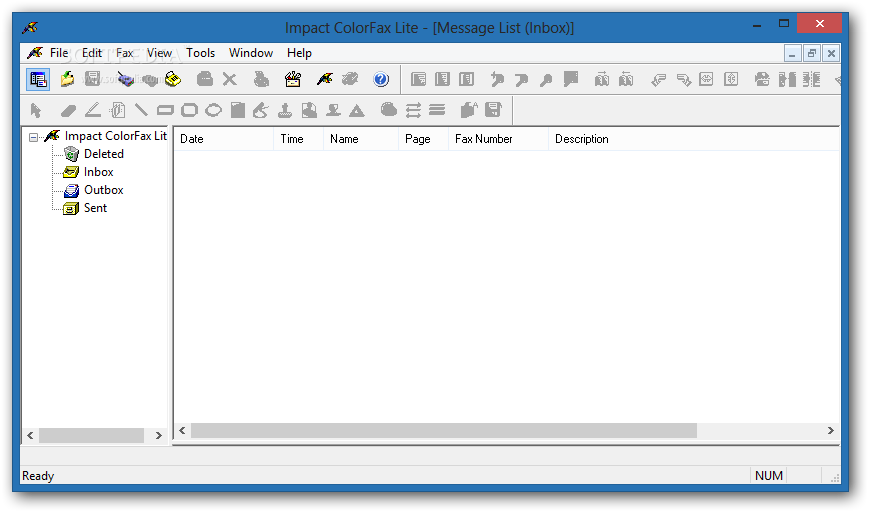Click the delete X toolbar icon

(229, 79)
